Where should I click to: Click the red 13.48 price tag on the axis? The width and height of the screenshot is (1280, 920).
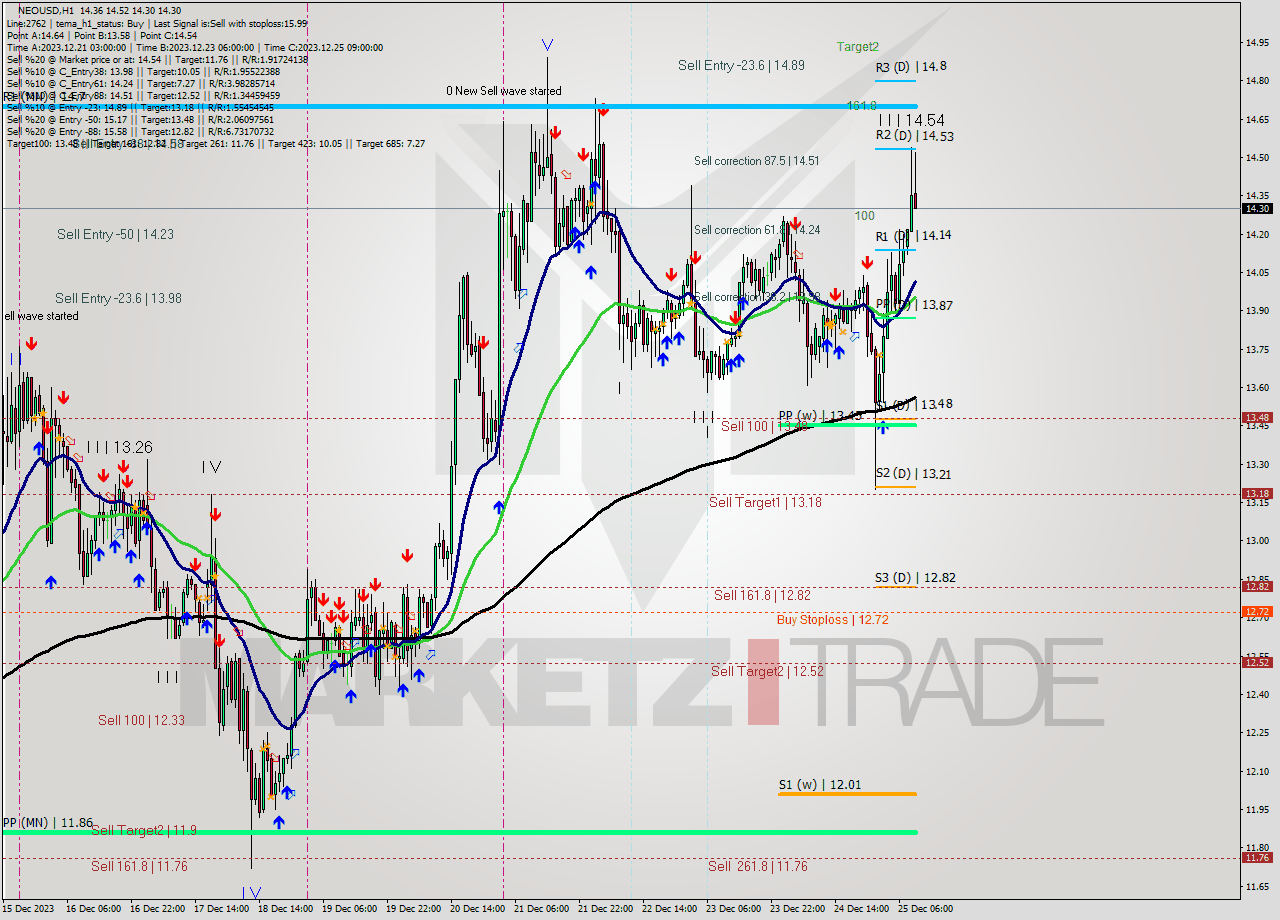[x=1256, y=418]
